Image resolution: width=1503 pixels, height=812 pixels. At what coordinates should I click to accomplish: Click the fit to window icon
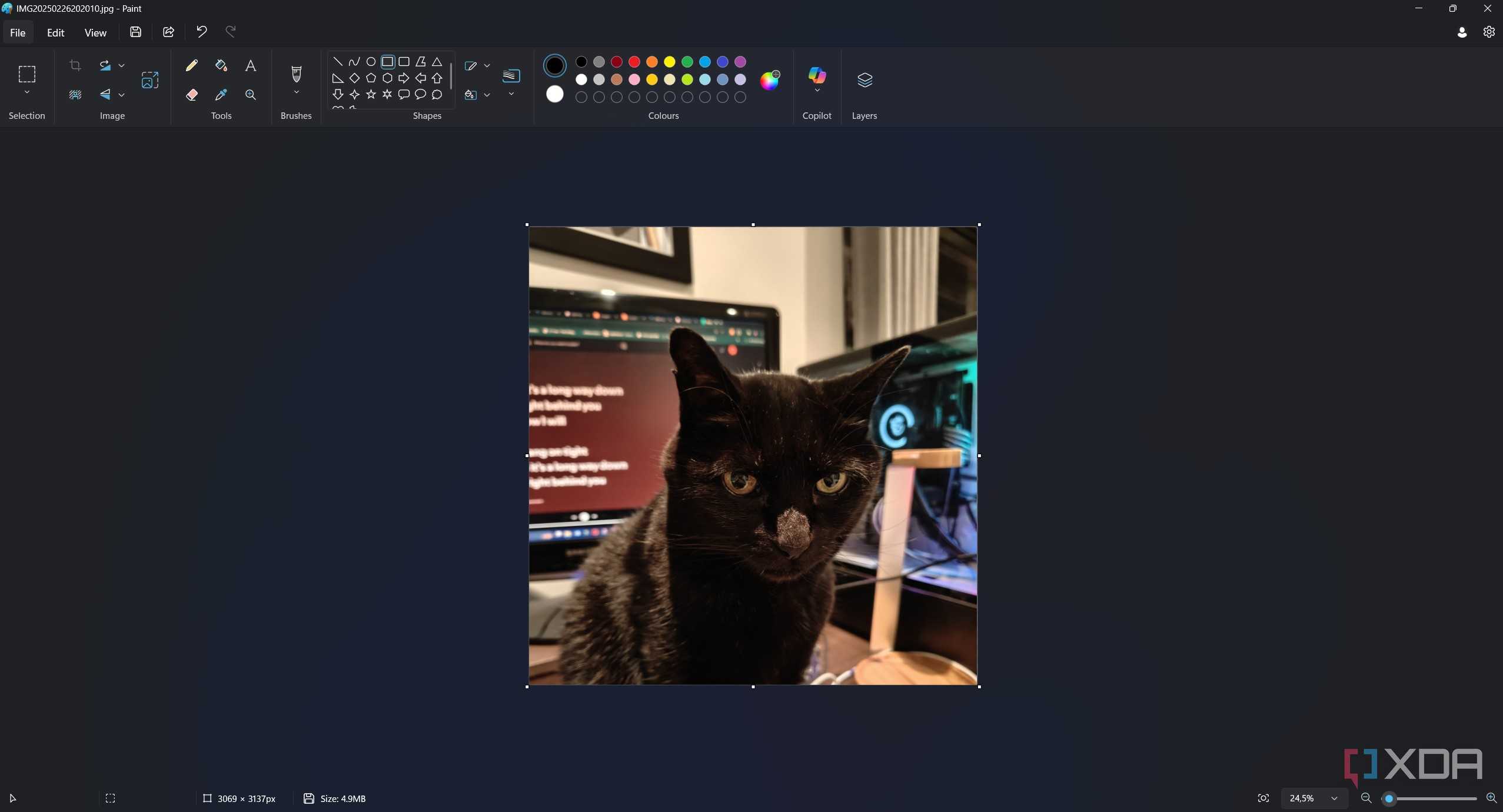coord(1263,798)
